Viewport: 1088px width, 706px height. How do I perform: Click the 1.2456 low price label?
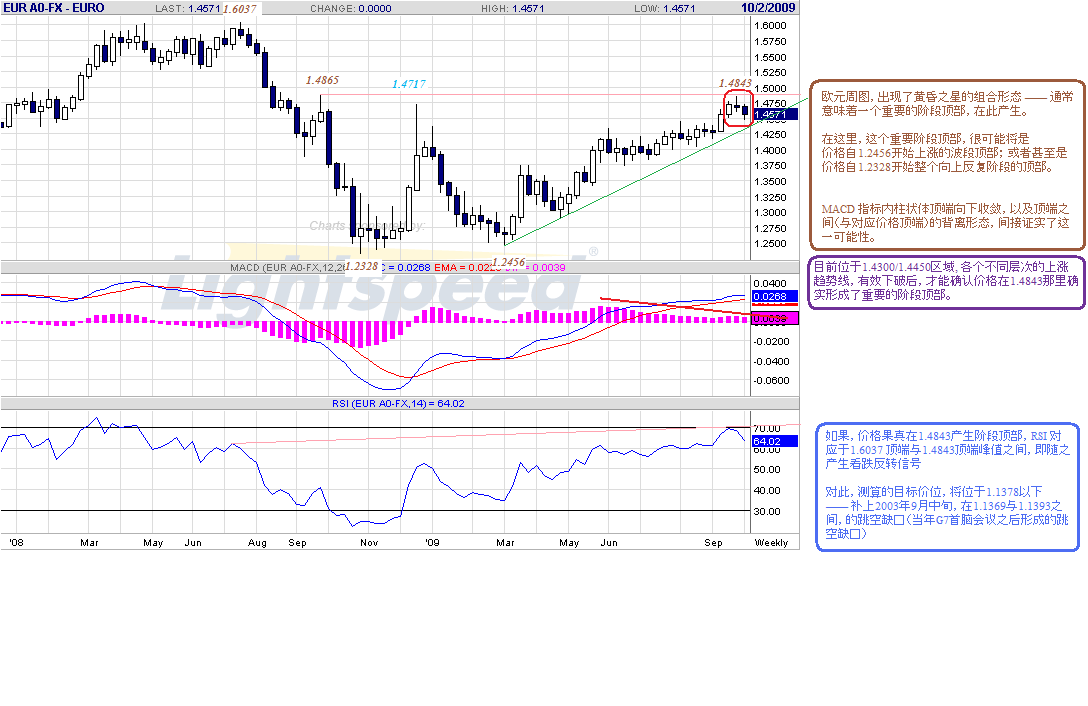point(509,262)
